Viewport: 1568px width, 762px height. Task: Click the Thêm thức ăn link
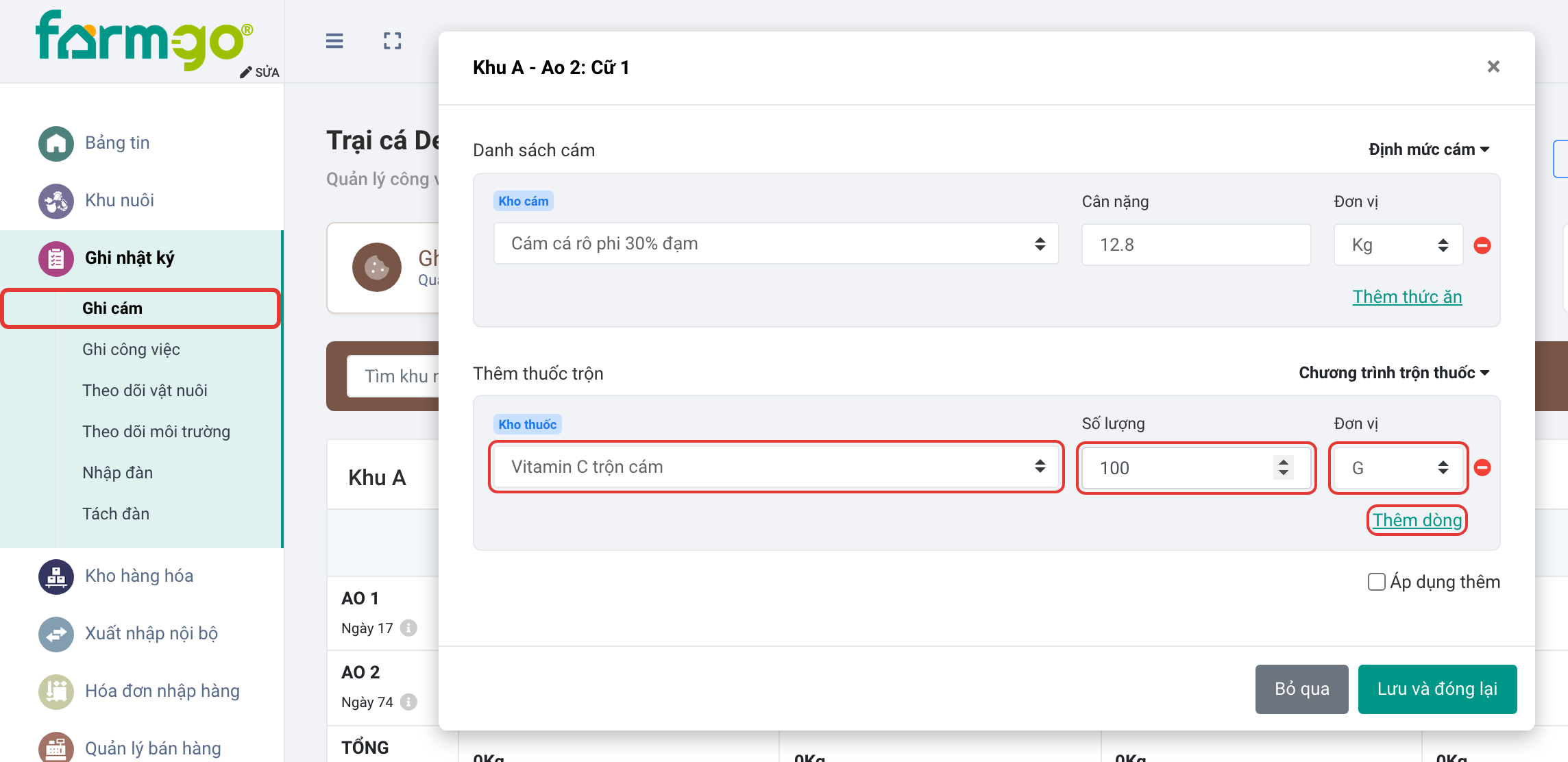tap(1407, 297)
